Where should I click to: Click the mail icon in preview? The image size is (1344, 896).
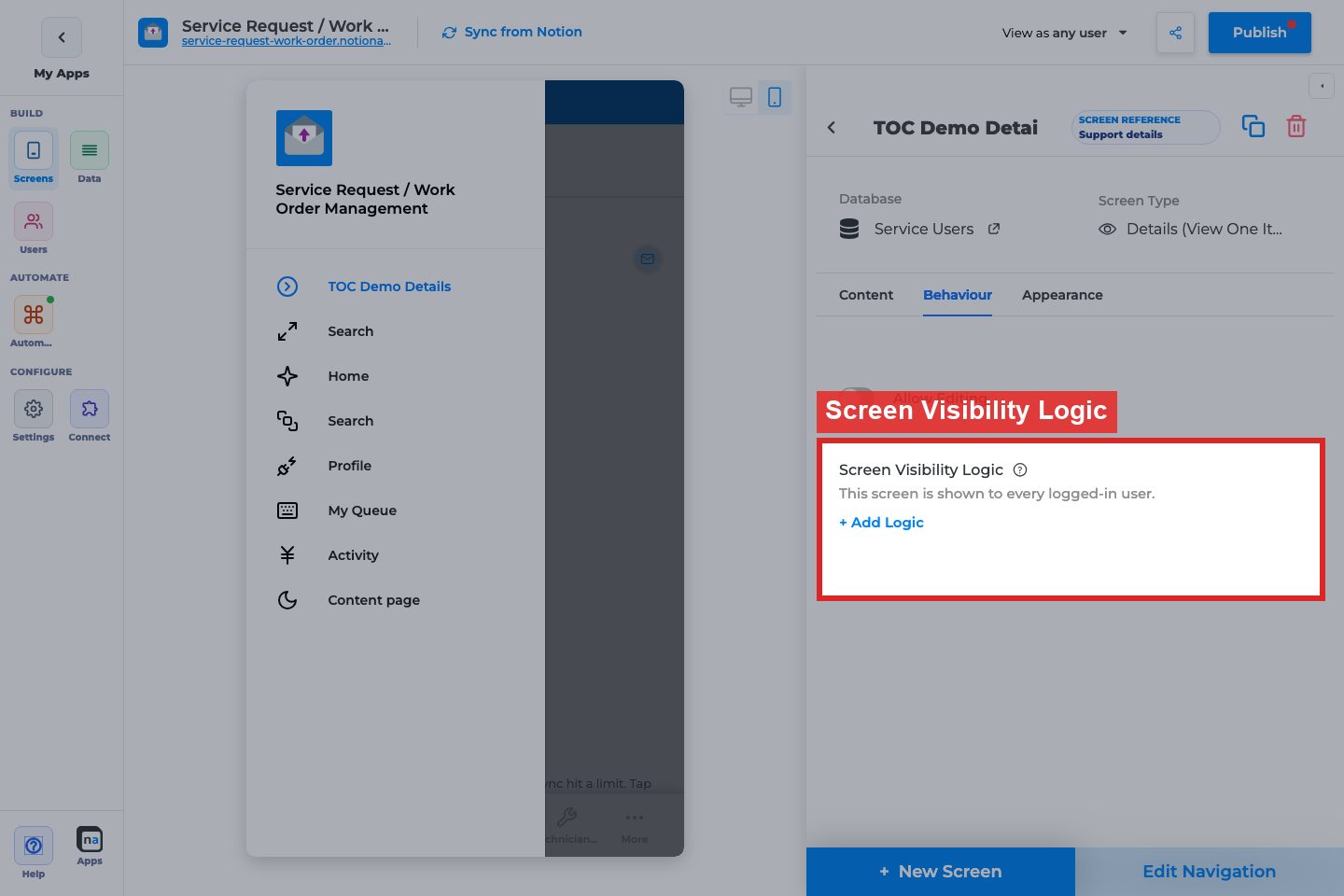coord(648,259)
